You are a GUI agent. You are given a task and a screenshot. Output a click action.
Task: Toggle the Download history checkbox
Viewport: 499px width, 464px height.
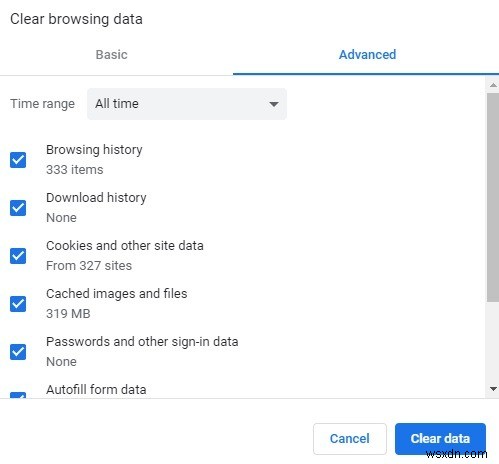click(x=18, y=208)
